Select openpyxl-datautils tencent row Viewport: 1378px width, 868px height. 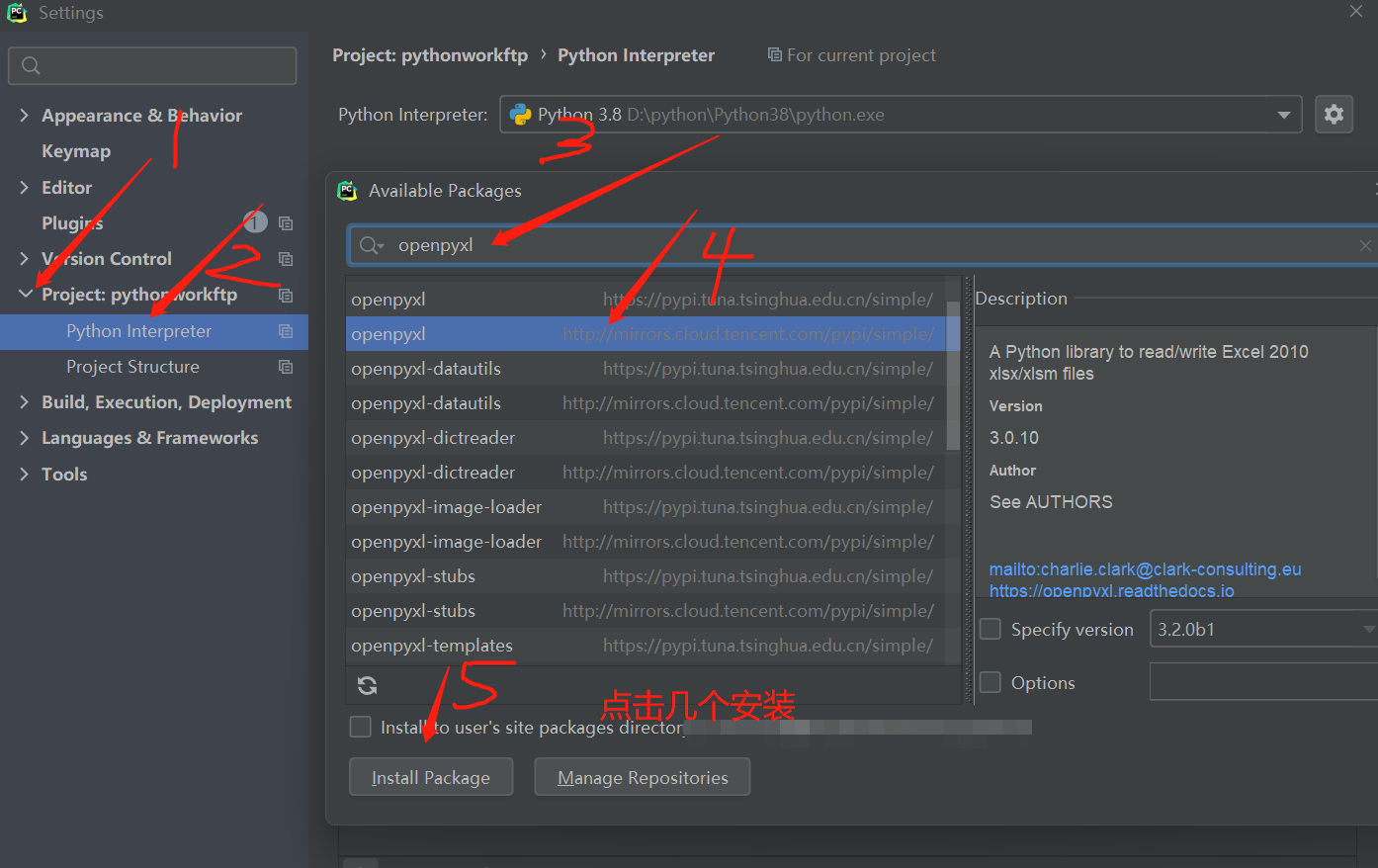click(x=645, y=403)
